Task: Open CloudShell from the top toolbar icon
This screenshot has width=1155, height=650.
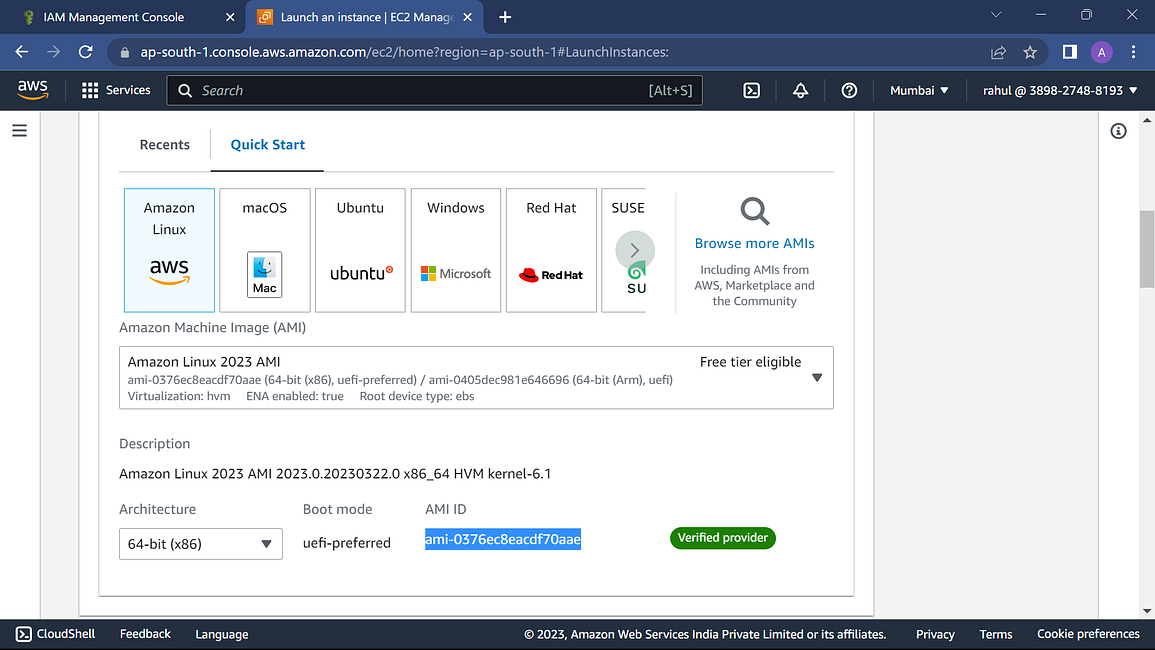Action: click(751, 91)
